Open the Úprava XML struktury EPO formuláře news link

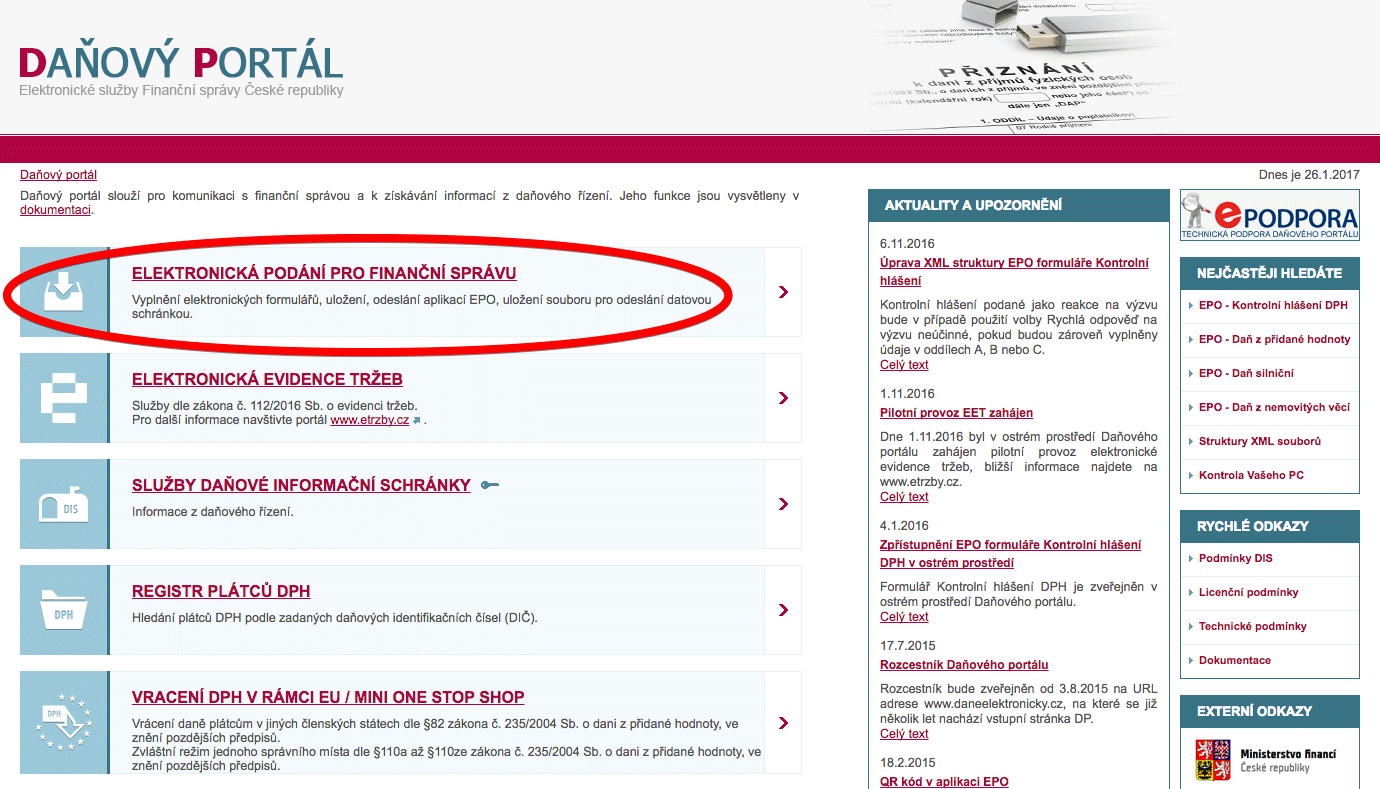coord(1014,272)
